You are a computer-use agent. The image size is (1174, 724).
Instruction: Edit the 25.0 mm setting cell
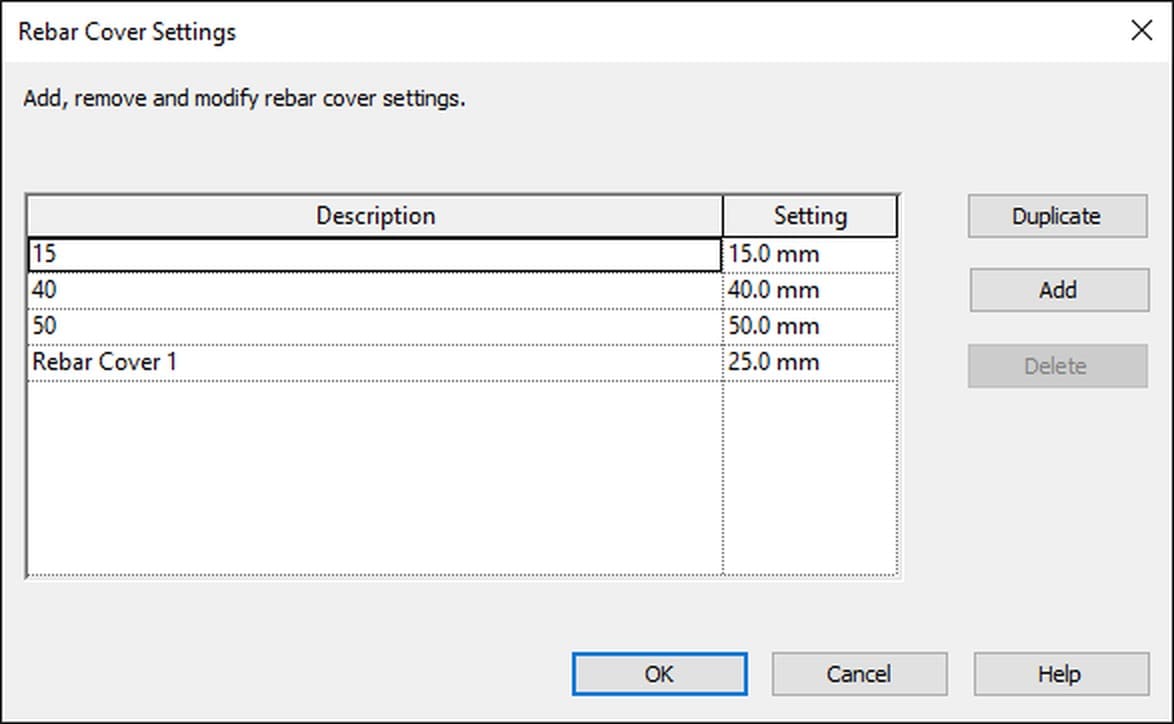point(810,362)
